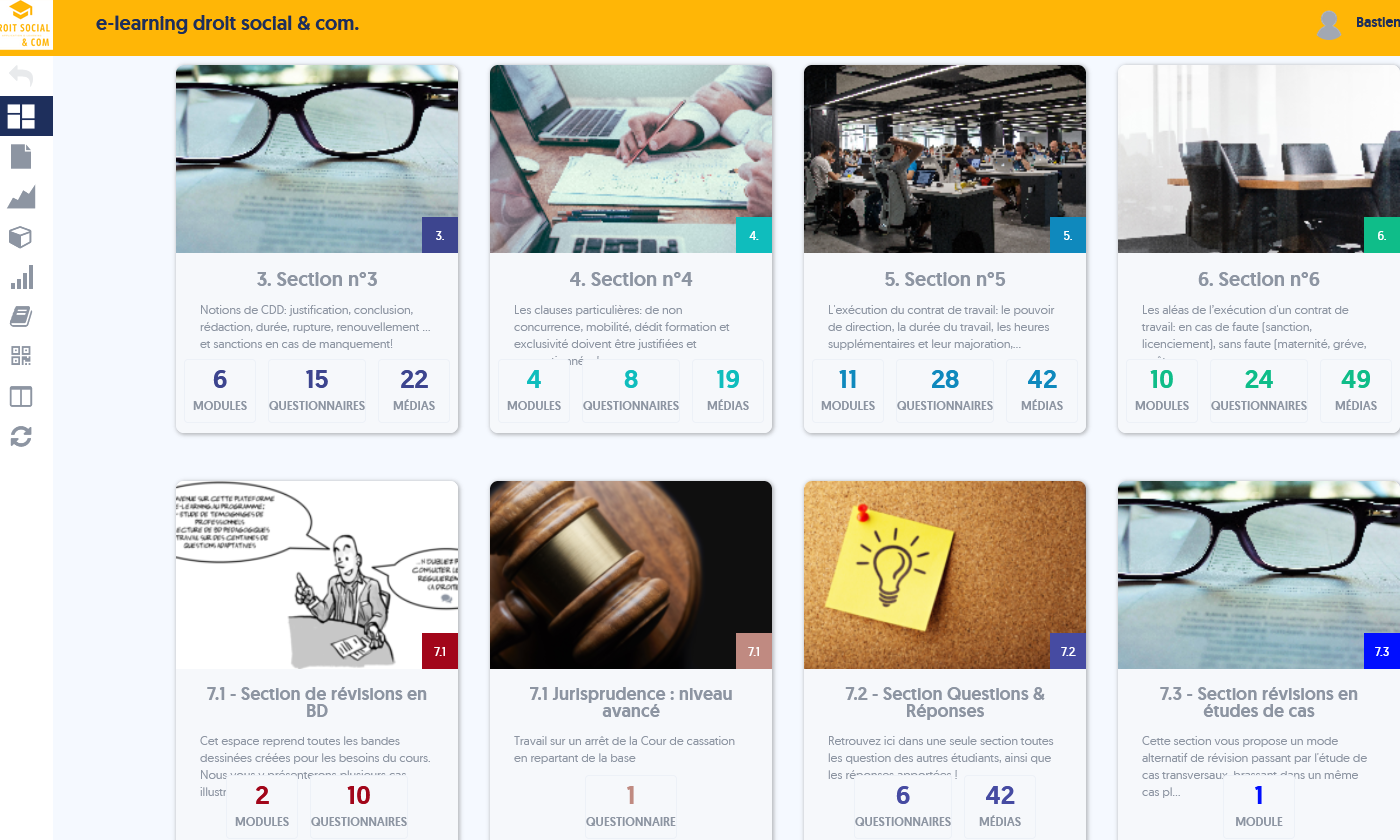Viewport: 1400px width, 840px height.
Task: Open the Bastien user profile avatar
Action: pyautogui.click(x=1329, y=25)
